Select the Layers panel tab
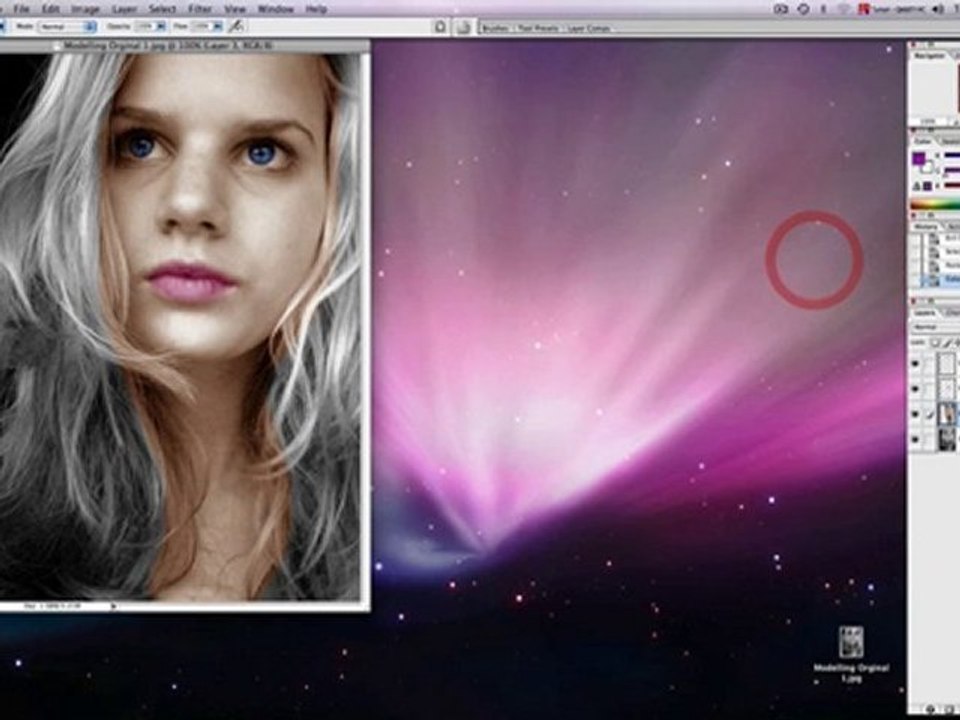The height and width of the screenshot is (720, 960). click(925, 313)
